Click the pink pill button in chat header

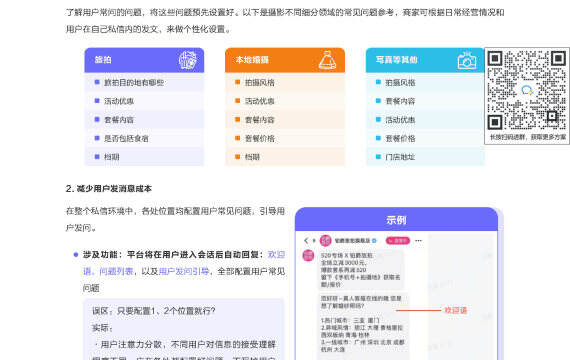(x=398, y=240)
